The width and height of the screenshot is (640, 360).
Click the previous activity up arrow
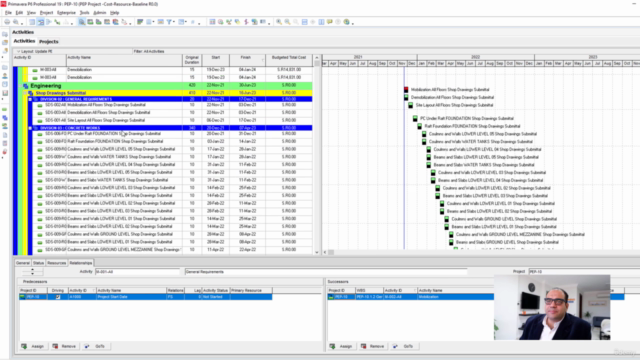32,270
